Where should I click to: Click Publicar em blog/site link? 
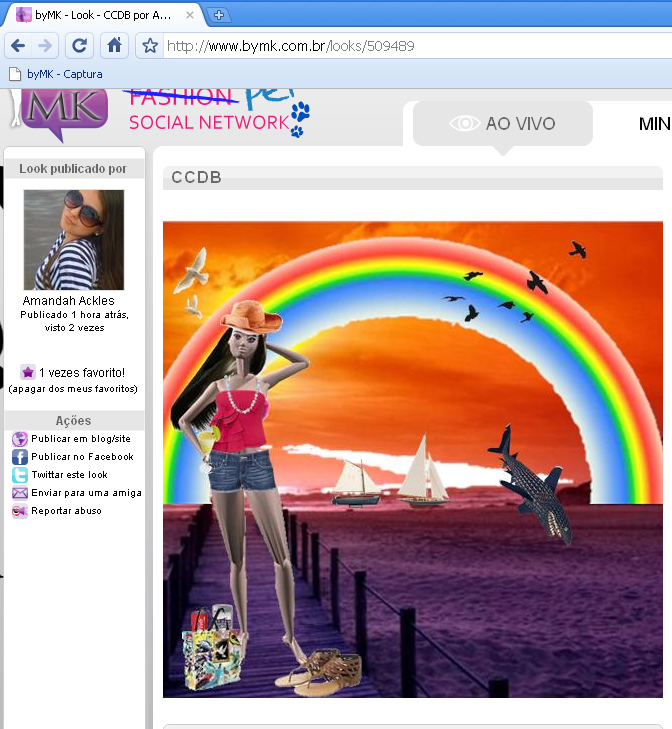pyautogui.click(x=80, y=439)
